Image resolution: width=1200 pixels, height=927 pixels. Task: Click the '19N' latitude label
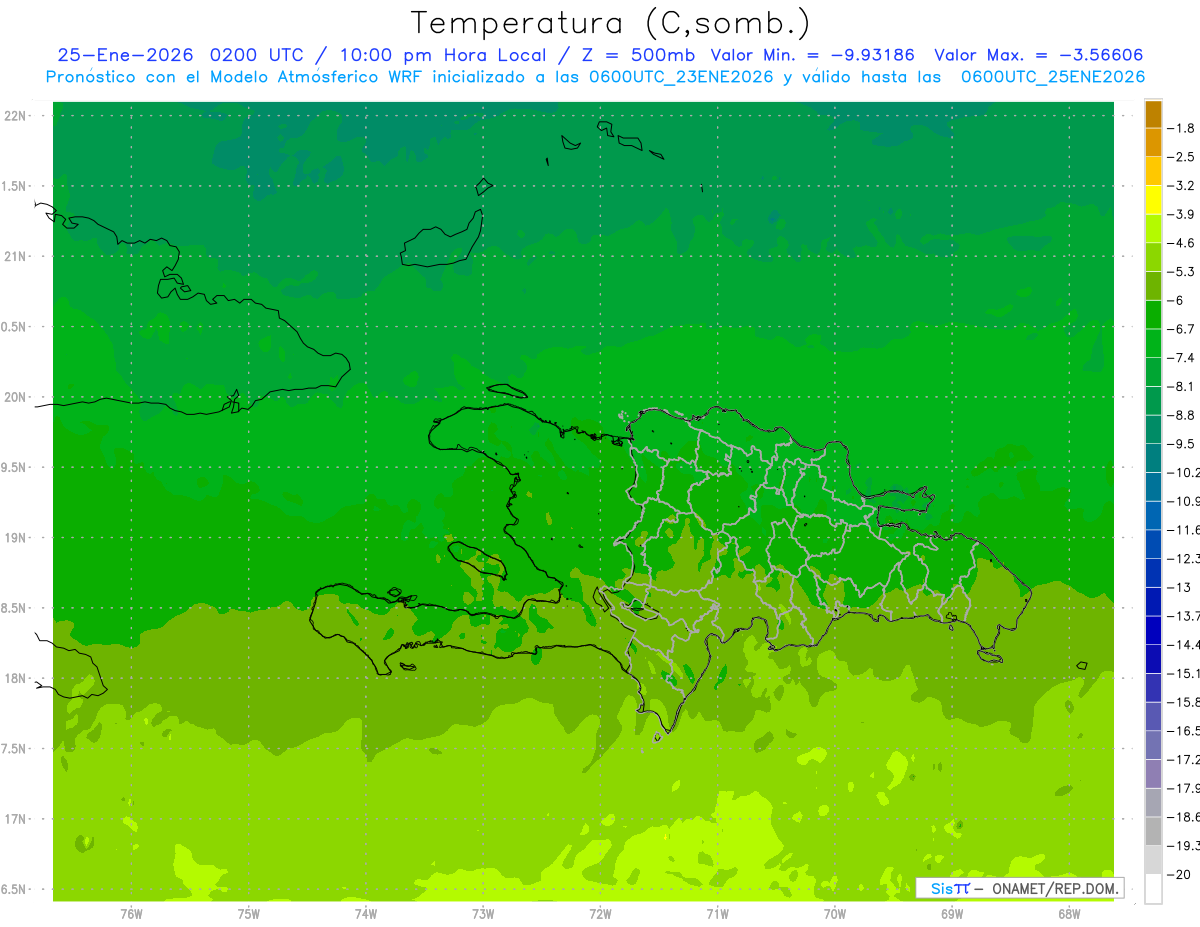[16, 538]
